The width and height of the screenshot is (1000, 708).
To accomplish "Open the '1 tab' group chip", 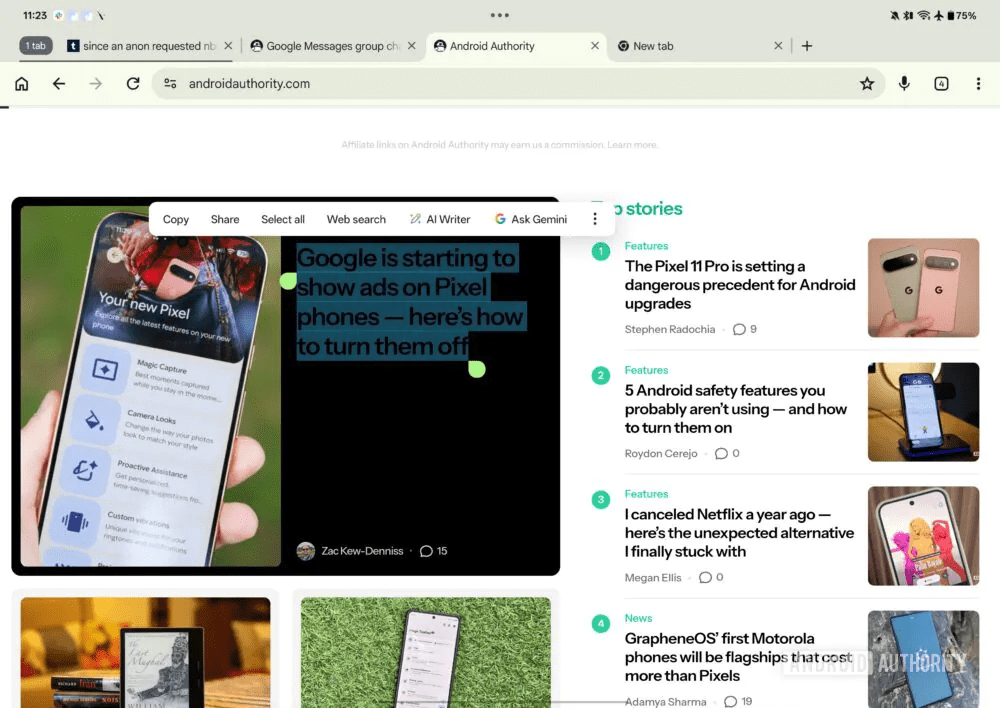I will point(36,46).
